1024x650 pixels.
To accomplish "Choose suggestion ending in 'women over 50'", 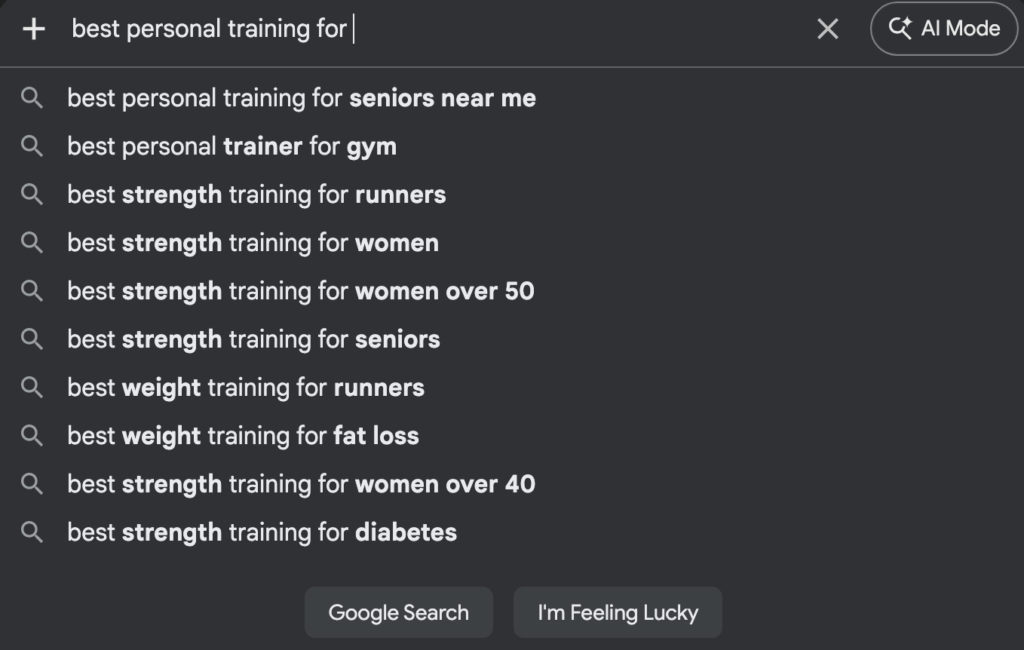I will coord(300,291).
